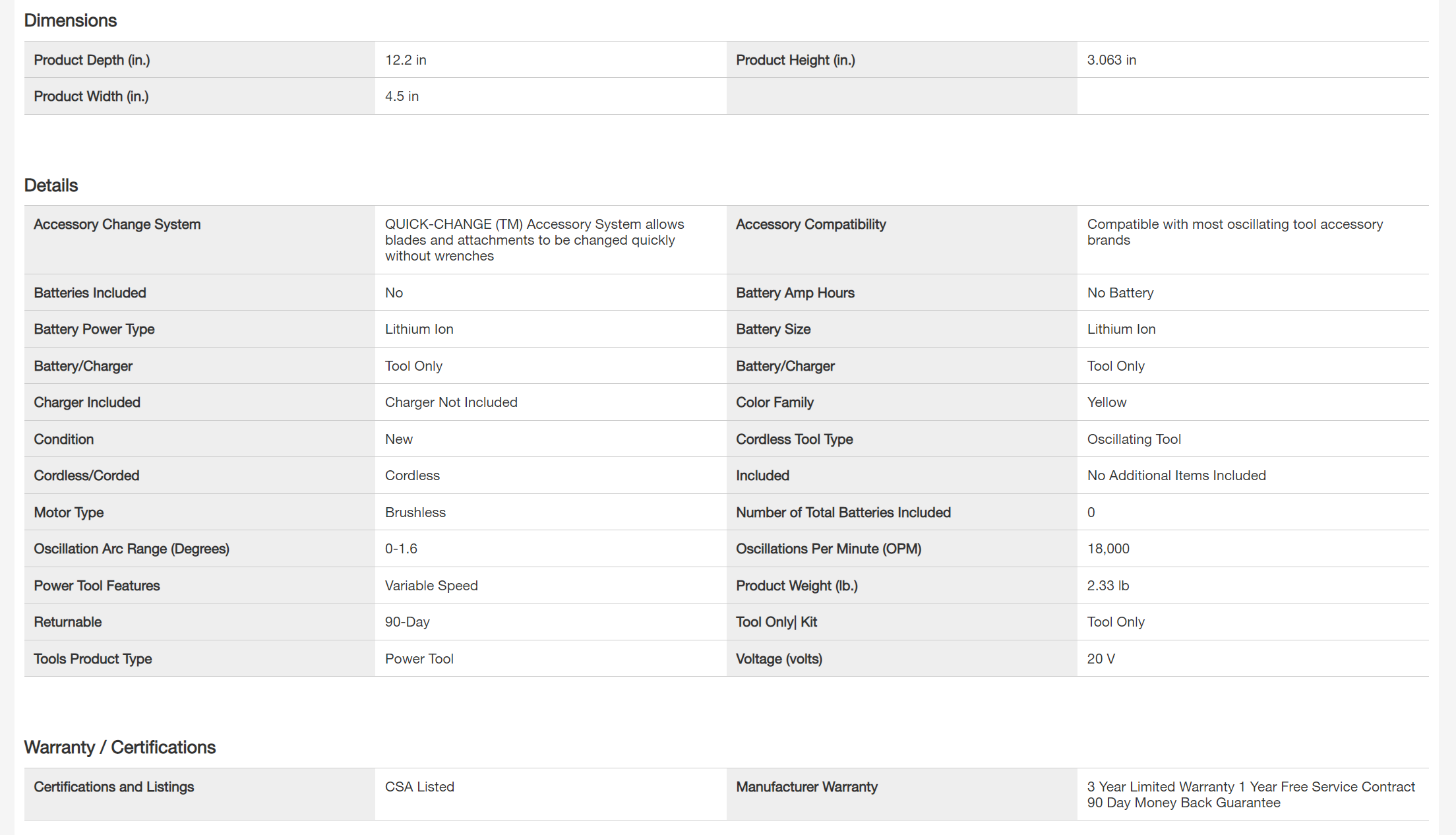The width and height of the screenshot is (1456, 835).
Task: Click the No Battery amp hours value
Action: (x=1120, y=293)
